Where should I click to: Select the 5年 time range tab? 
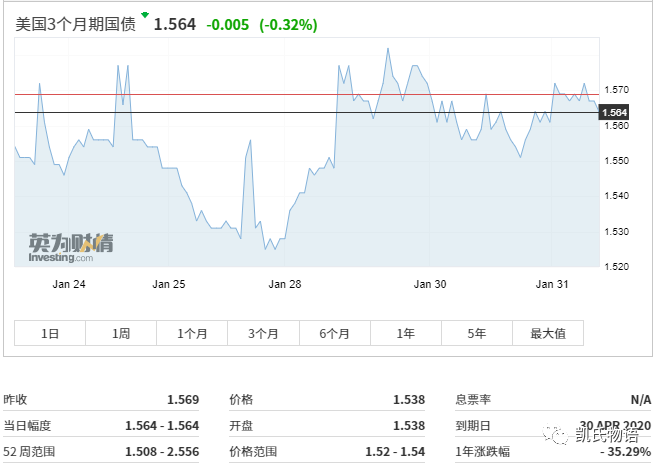(477, 333)
